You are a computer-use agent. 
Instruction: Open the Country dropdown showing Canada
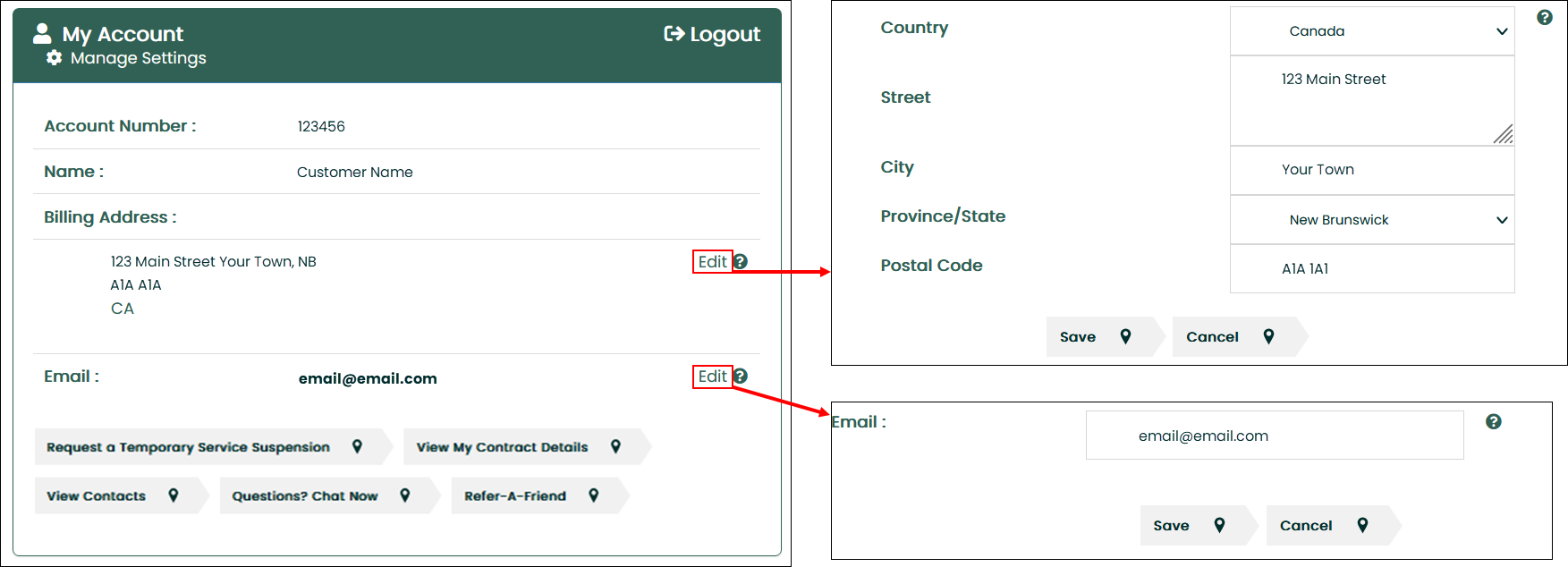click(x=1371, y=31)
